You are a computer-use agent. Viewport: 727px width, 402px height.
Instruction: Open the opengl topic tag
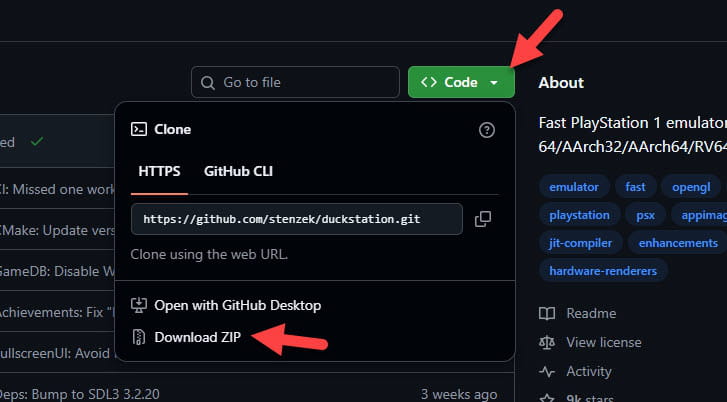(691, 187)
